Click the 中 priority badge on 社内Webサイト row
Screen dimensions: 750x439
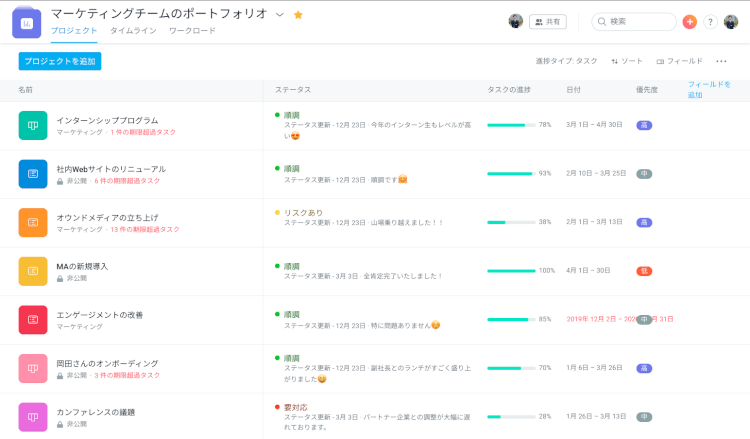coord(644,174)
